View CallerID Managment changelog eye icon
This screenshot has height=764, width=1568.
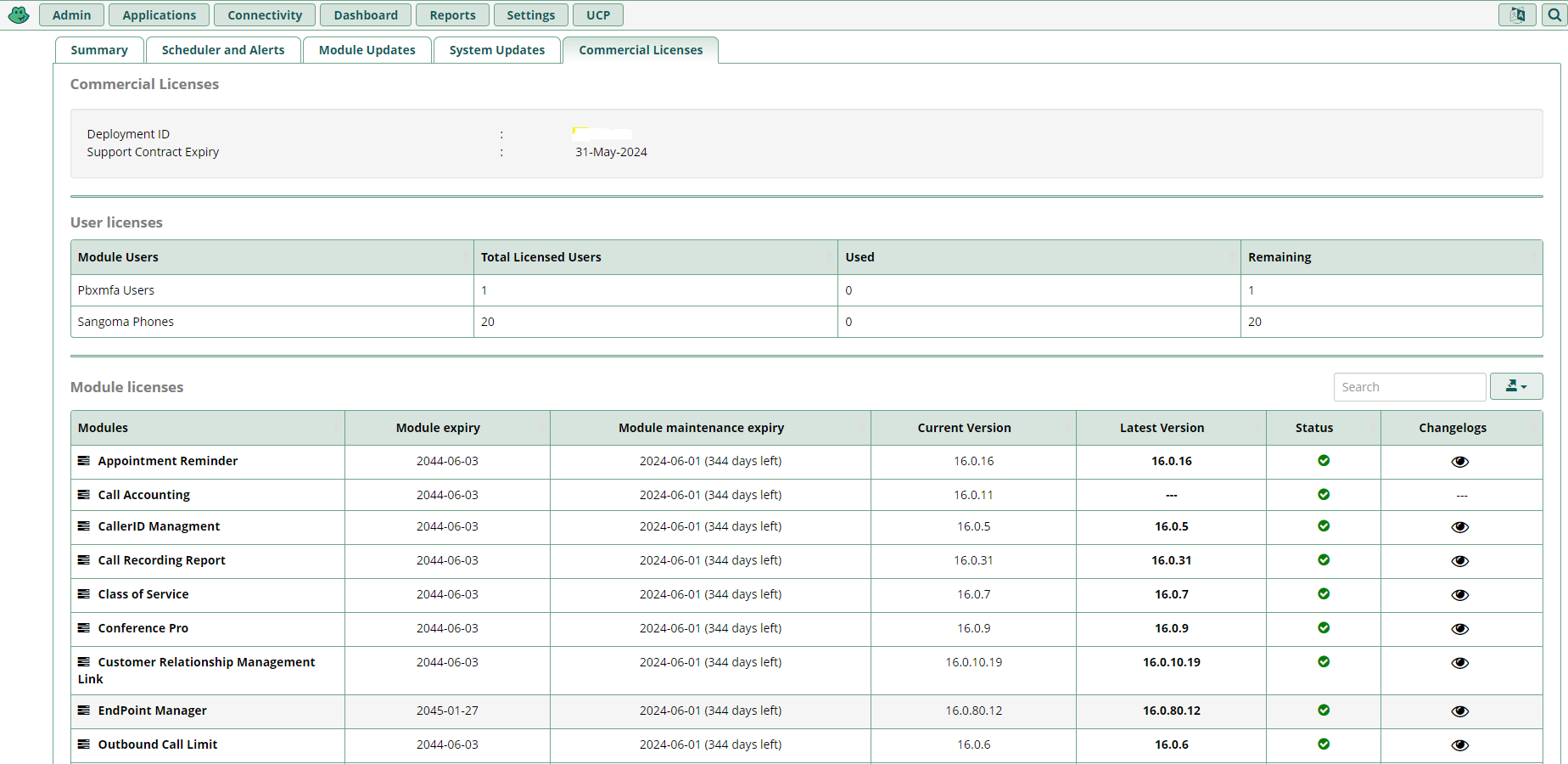click(x=1460, y=527)
